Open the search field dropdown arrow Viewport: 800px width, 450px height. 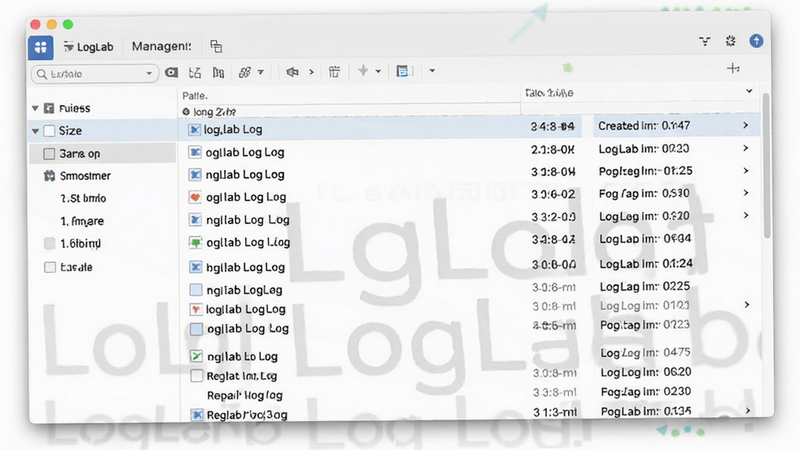(149, 74)
